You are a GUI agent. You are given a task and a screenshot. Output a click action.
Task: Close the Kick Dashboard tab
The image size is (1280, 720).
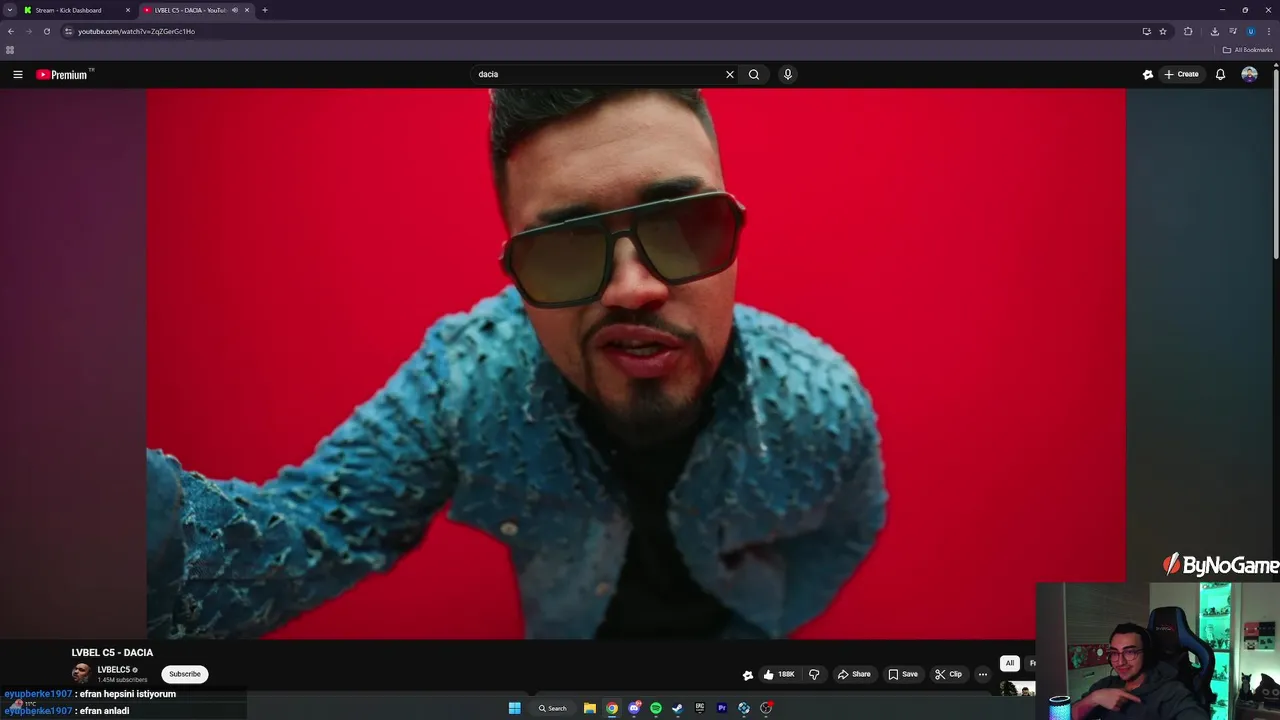(127, 10)
